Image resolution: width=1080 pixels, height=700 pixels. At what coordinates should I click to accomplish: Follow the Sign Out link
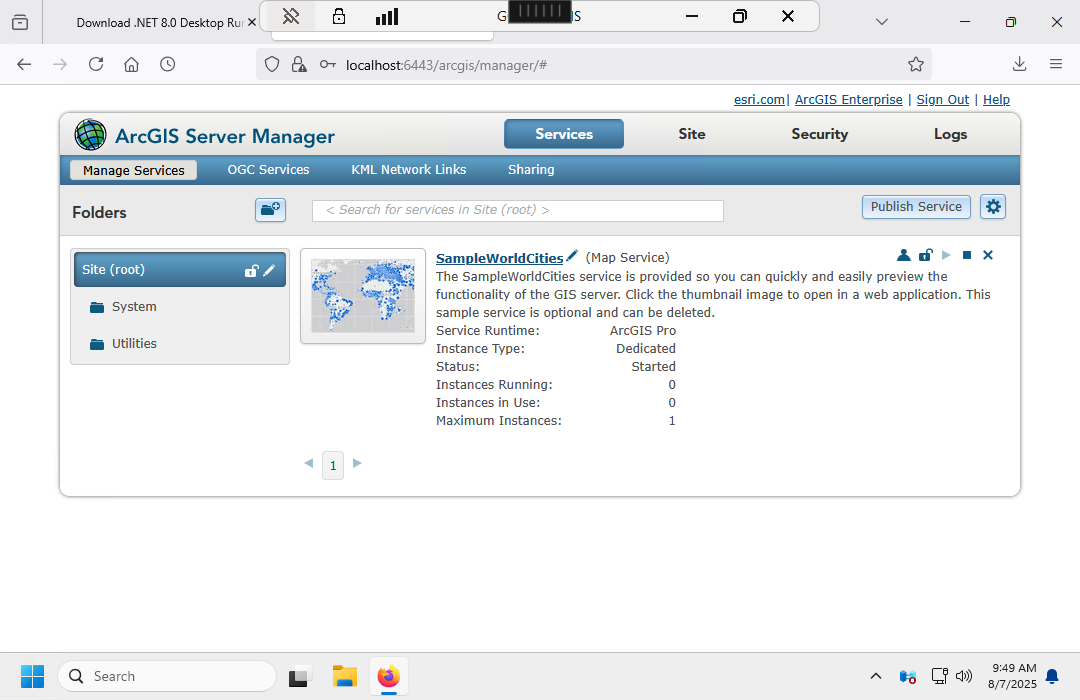coord(942,100)
